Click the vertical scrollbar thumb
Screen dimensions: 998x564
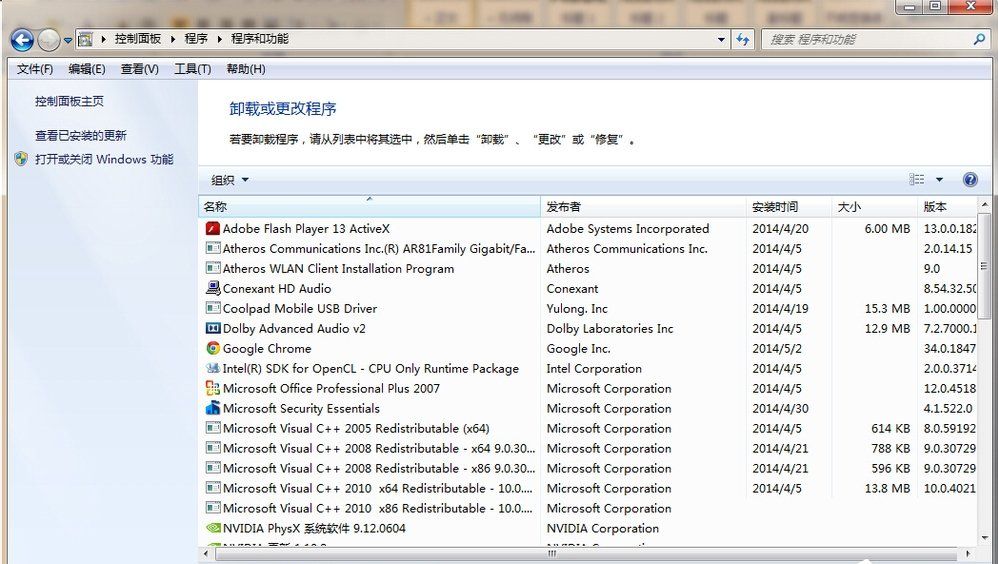pos(984,265)
